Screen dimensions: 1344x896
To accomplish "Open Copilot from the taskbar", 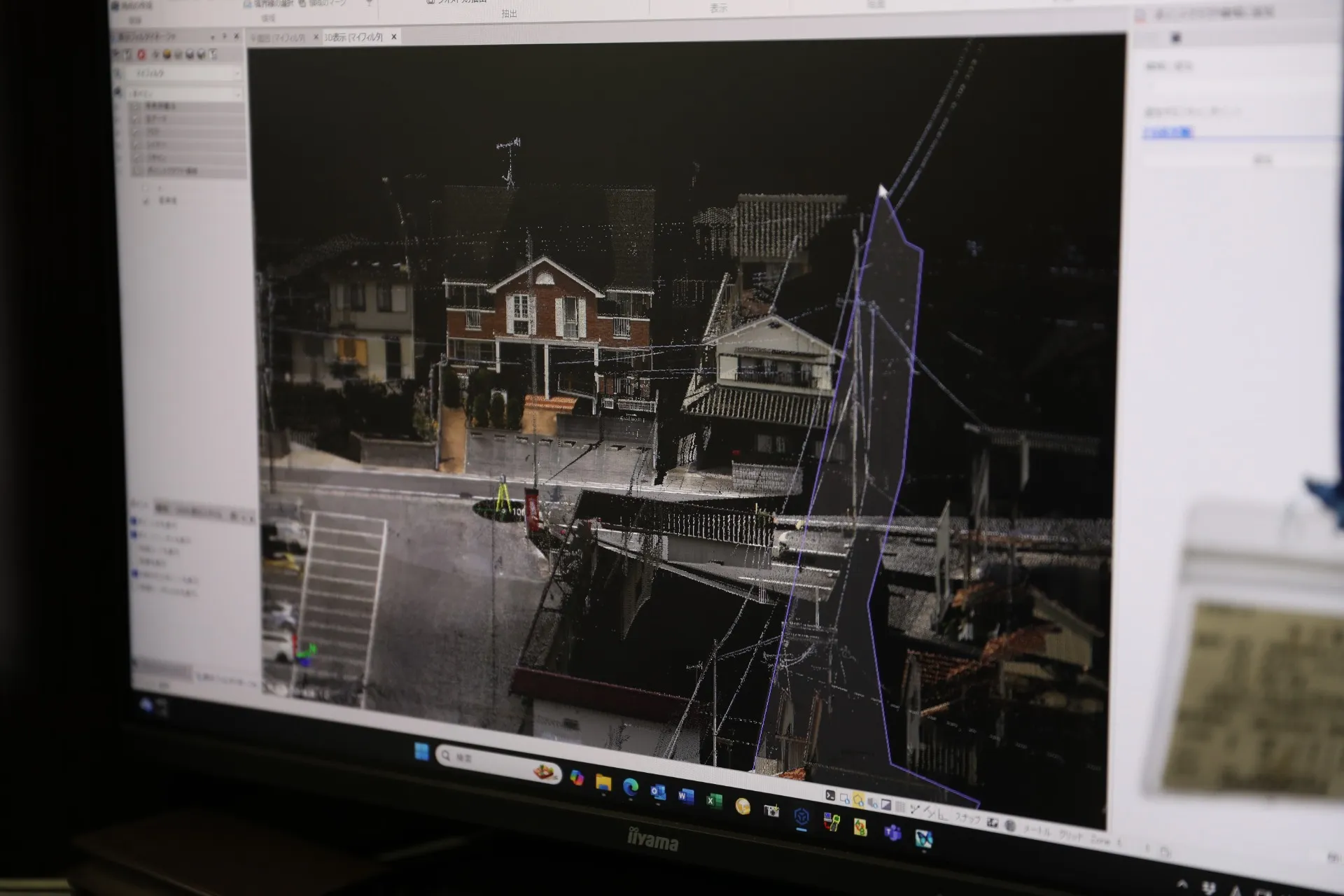I will click(x=577, y=777).
